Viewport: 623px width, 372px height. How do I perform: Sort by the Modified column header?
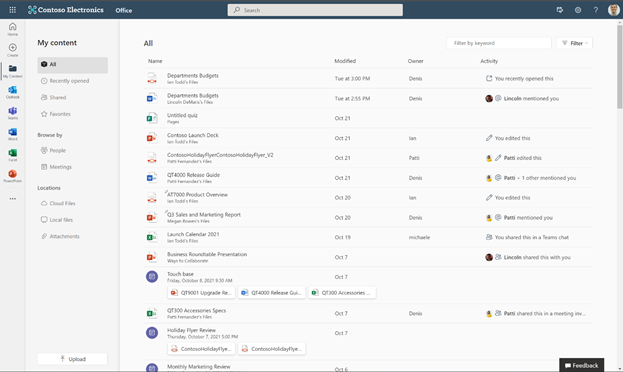(x=345, y=61)
